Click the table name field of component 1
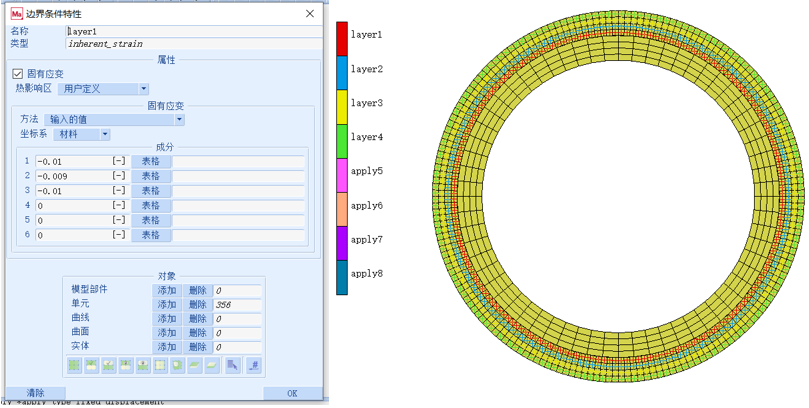 pos(238,161)
